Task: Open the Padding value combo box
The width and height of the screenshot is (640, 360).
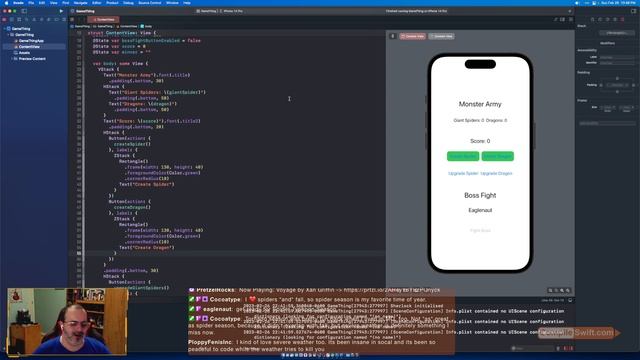Action: [x=617, y=85]
